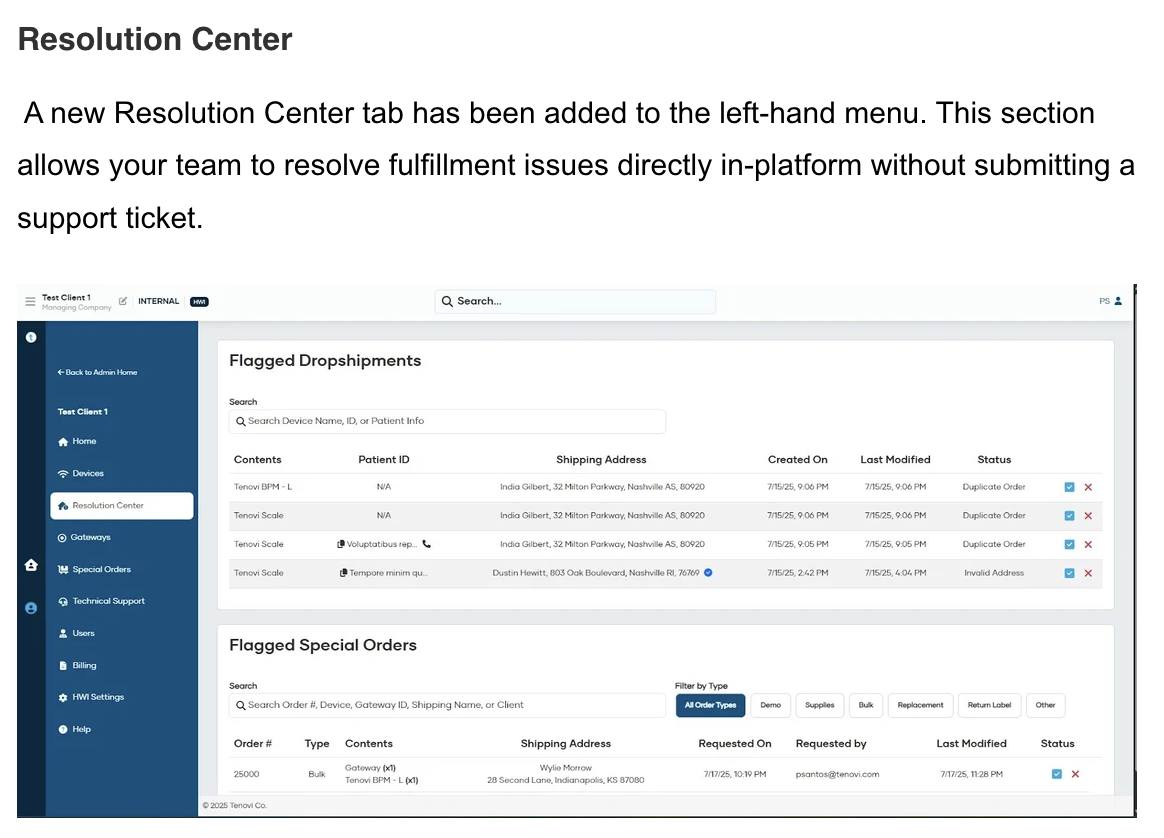The width and height of the screenshot is (1164, 838).
Task: Toggle checkbox on Invalid Address row
Action: click(x=1069, y=573)
